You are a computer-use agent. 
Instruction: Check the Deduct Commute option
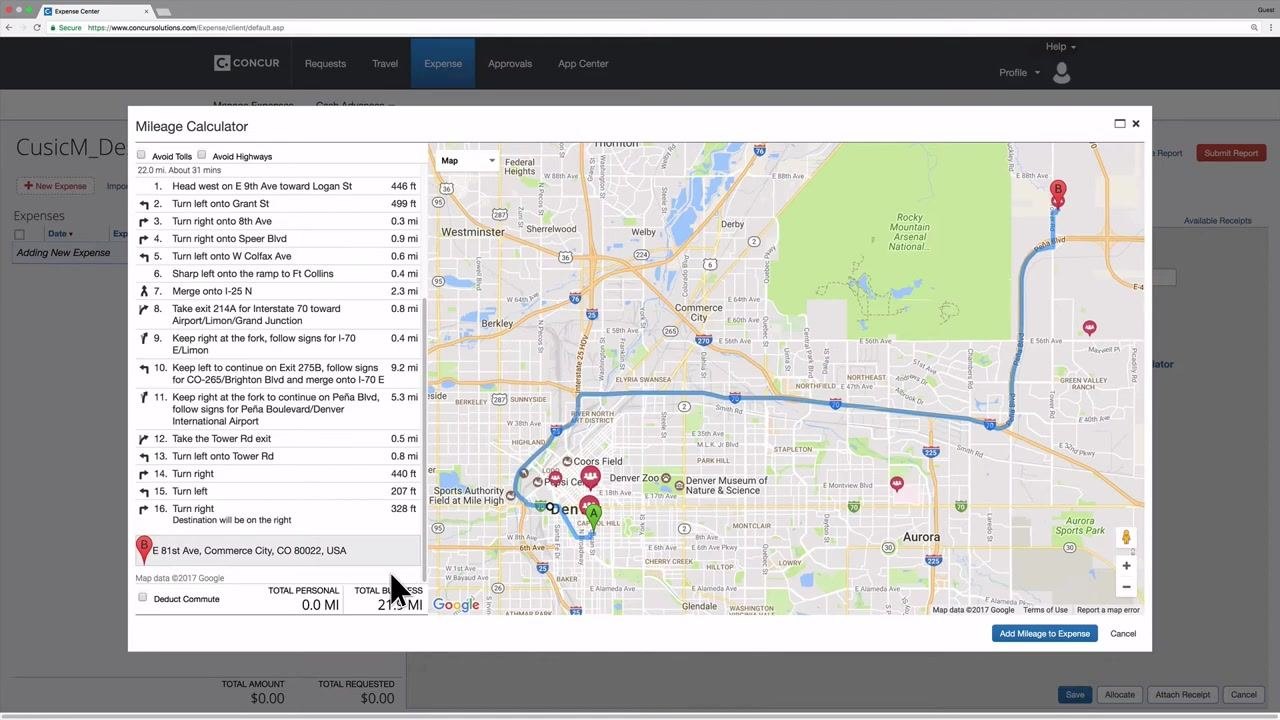click(142, 598)
